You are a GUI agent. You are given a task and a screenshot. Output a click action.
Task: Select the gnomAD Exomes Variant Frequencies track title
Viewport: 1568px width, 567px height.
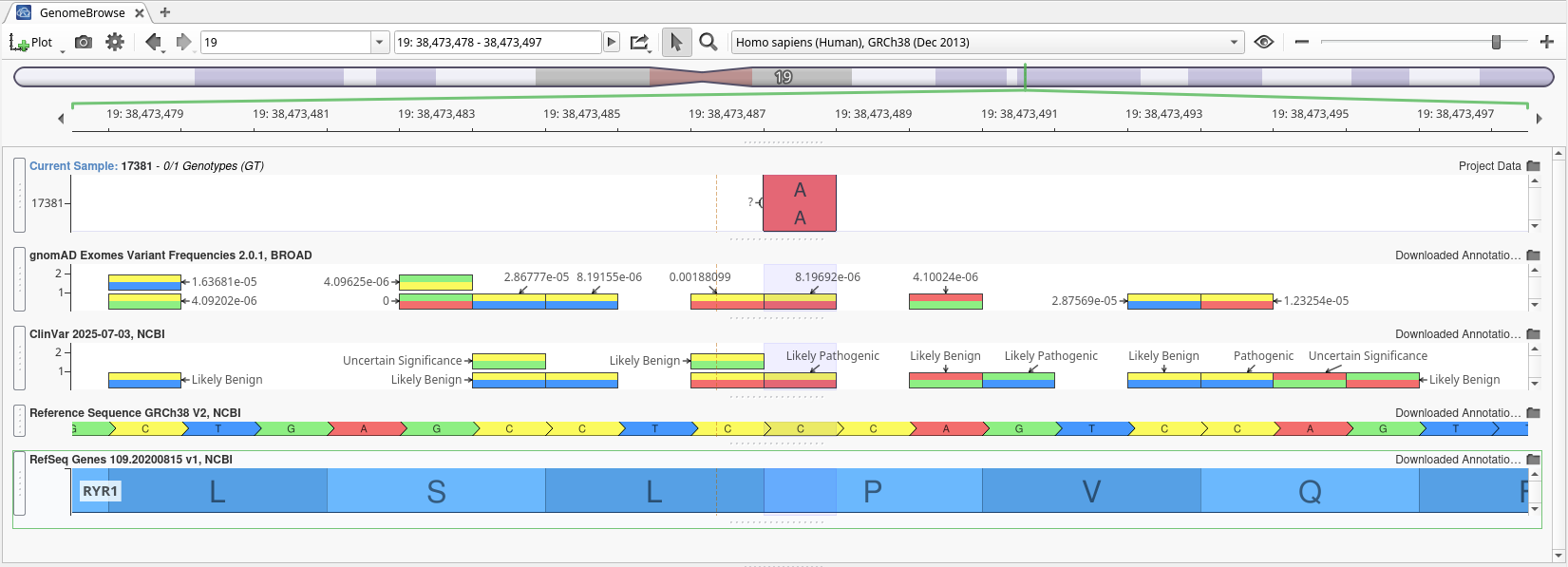tap(171, 255)
